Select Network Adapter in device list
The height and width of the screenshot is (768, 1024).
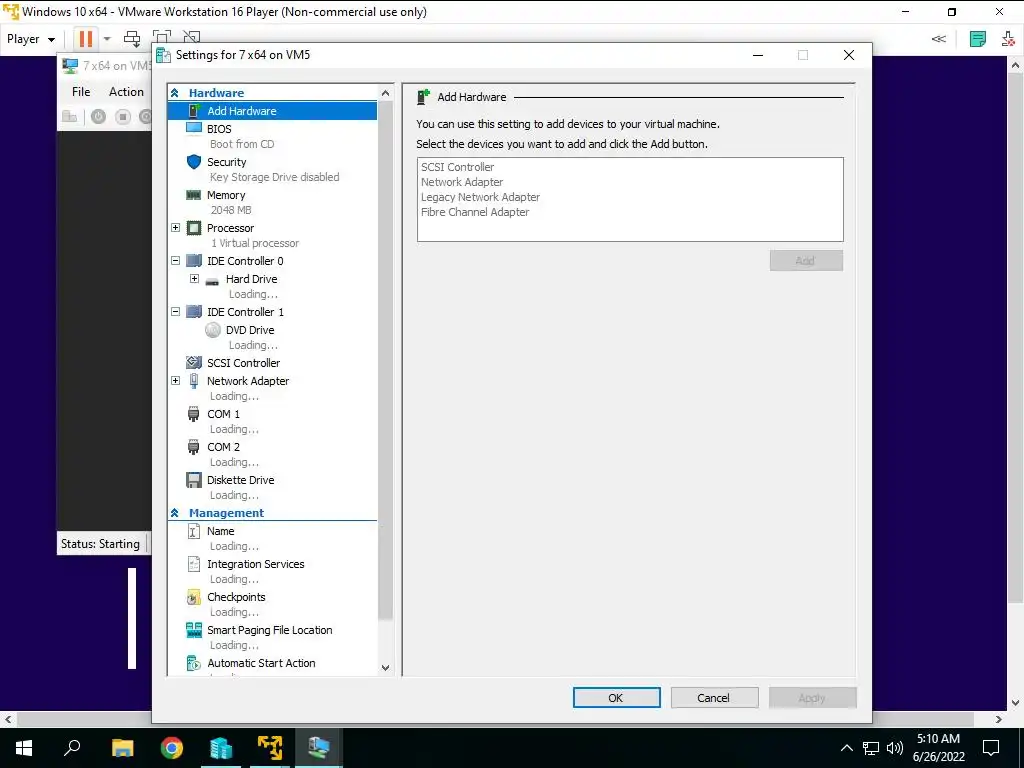point(462,182)
